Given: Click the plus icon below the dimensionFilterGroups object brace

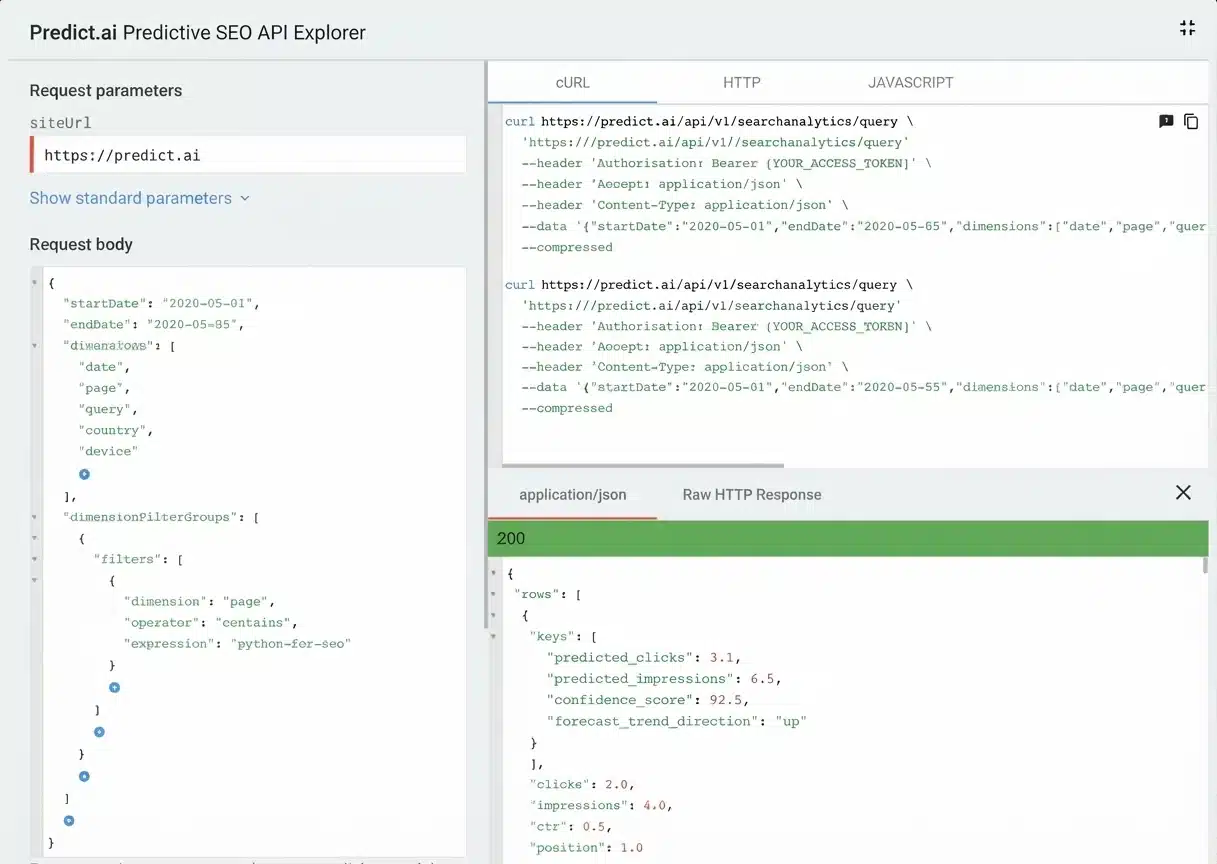Looking at the screenshot, I should pos(84,776).
